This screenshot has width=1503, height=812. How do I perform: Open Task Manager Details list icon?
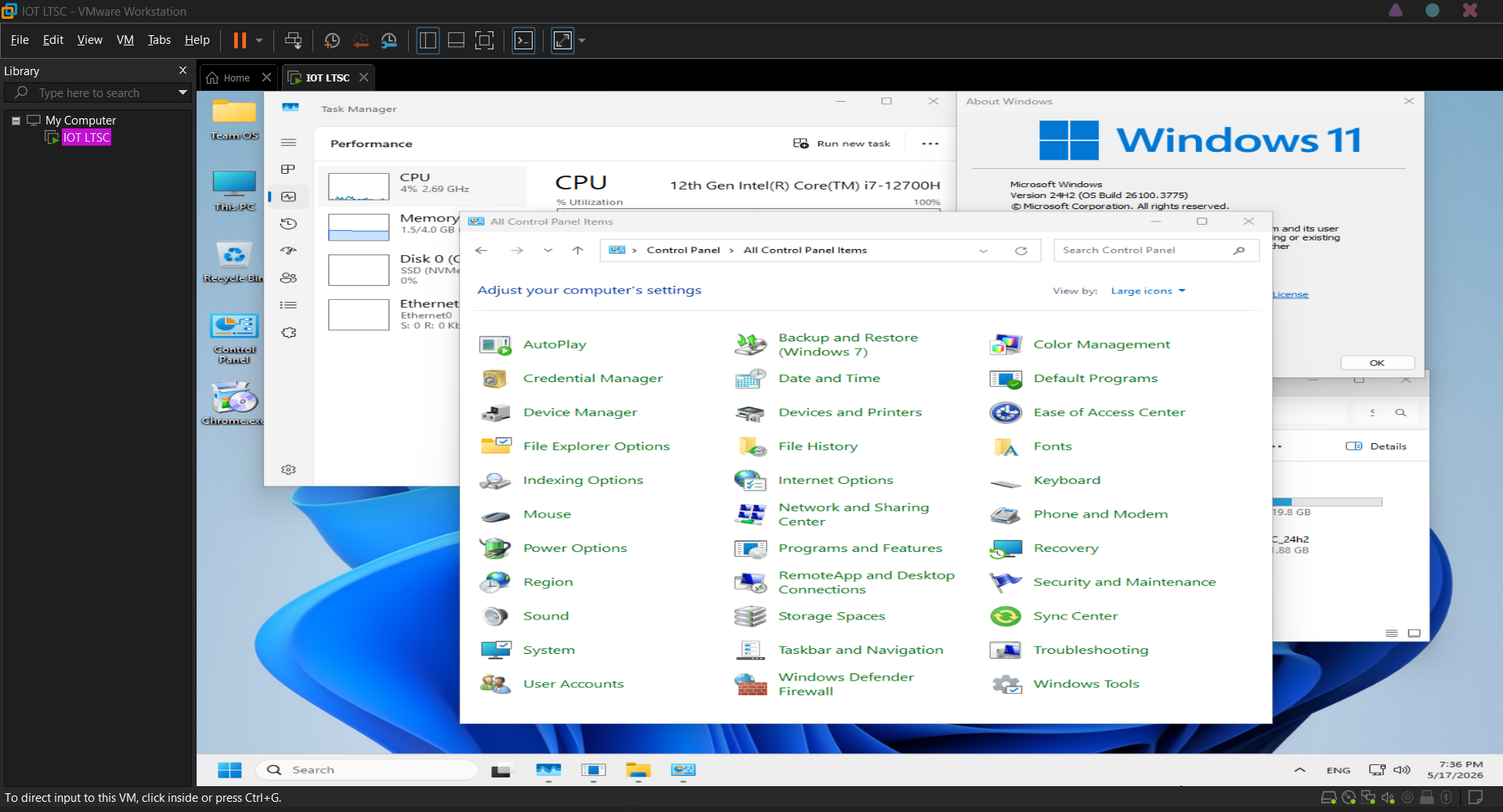(x=288, y=305)
